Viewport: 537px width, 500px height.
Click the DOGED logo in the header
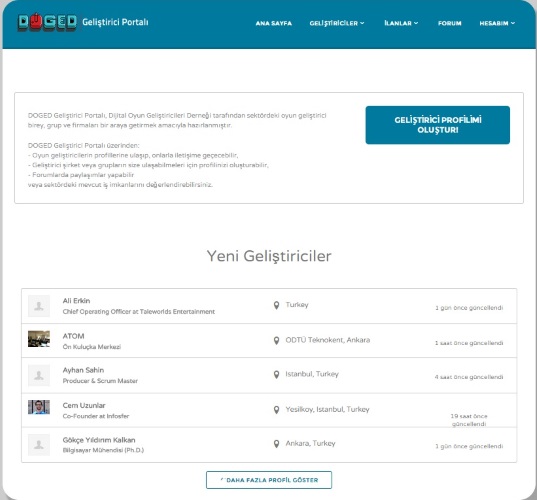[x=47, y=22]
